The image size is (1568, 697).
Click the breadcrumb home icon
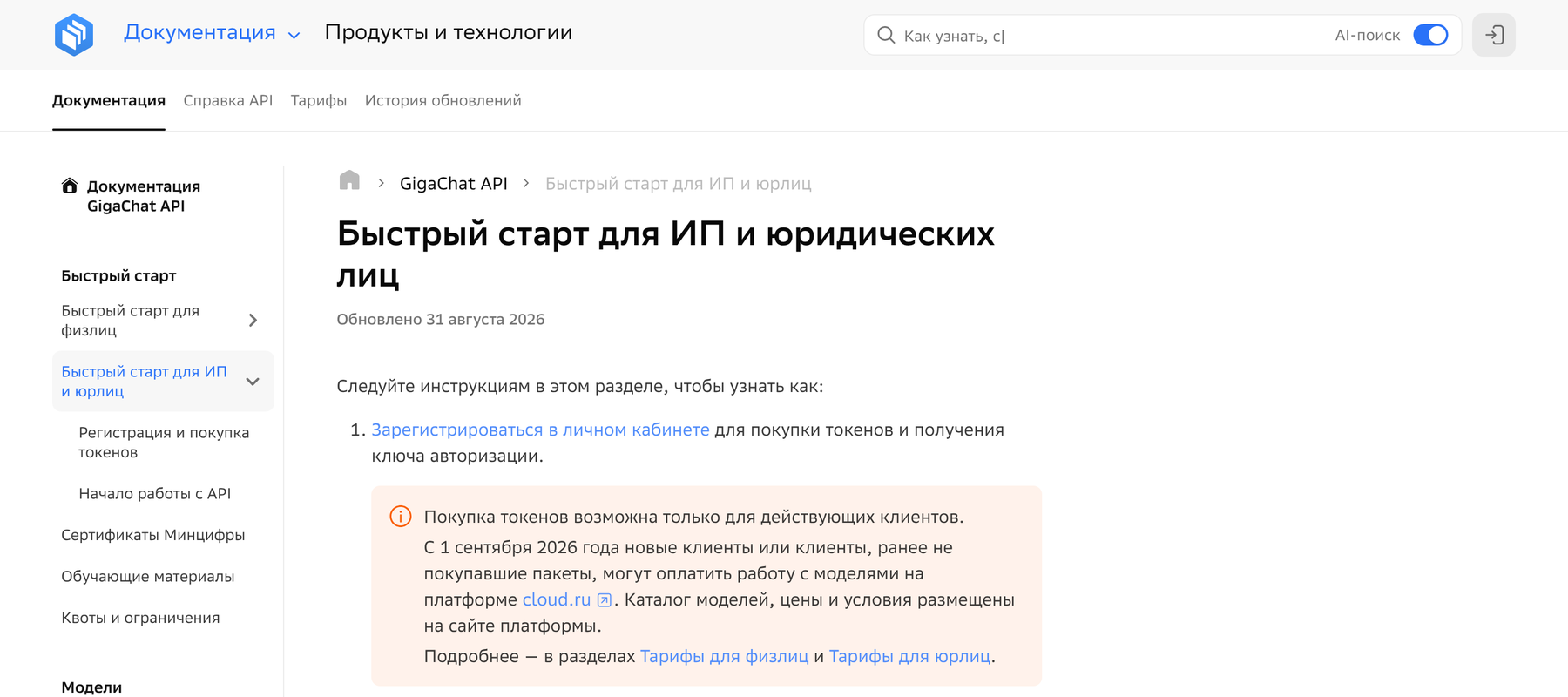click(349, 180)
